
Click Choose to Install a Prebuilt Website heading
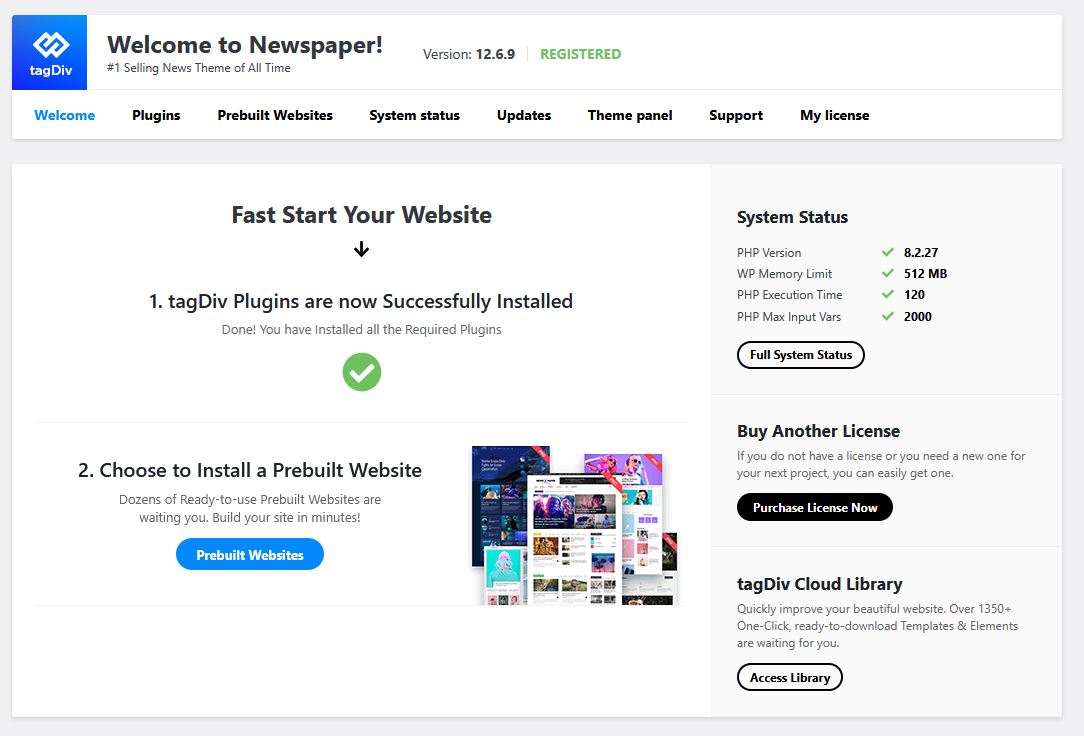(x=250, y=470)
